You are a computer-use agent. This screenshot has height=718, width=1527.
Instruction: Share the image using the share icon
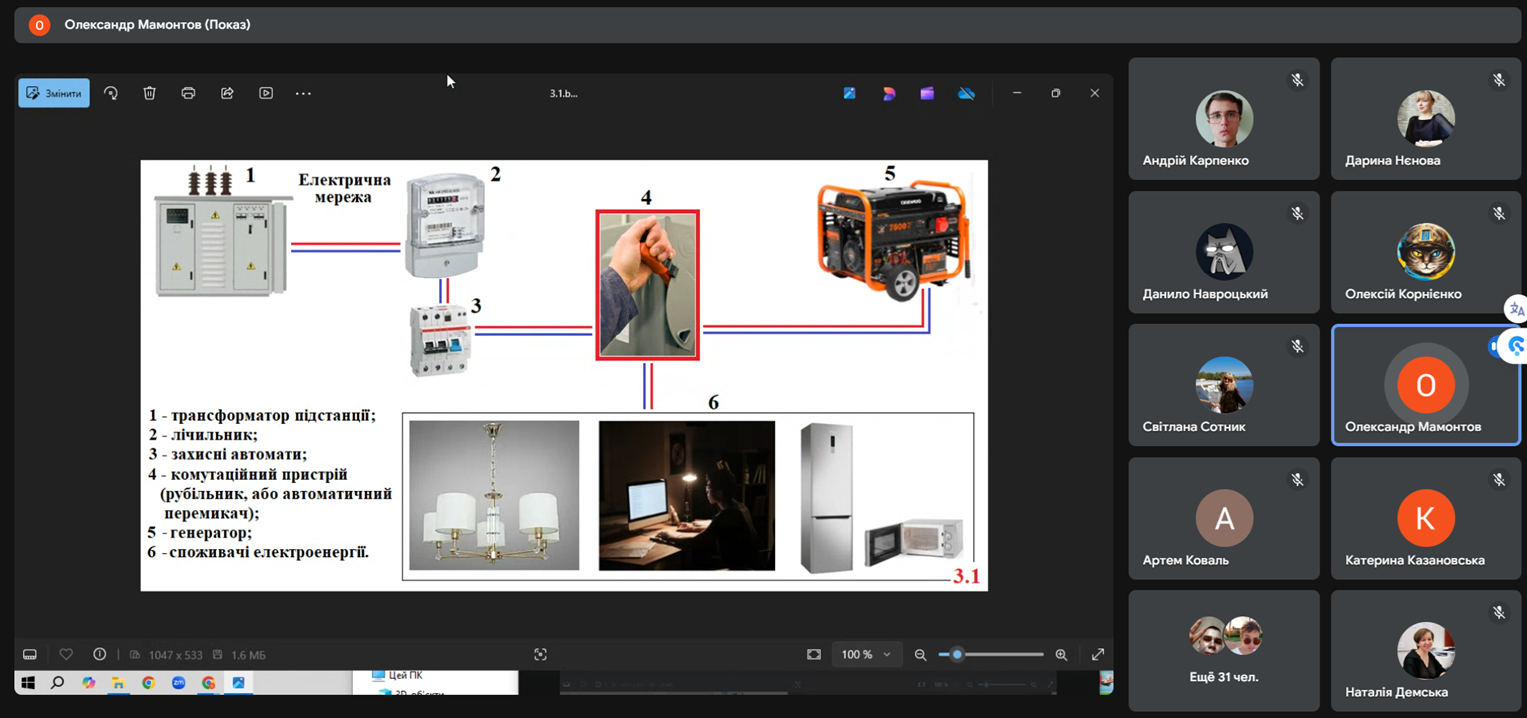227,93
